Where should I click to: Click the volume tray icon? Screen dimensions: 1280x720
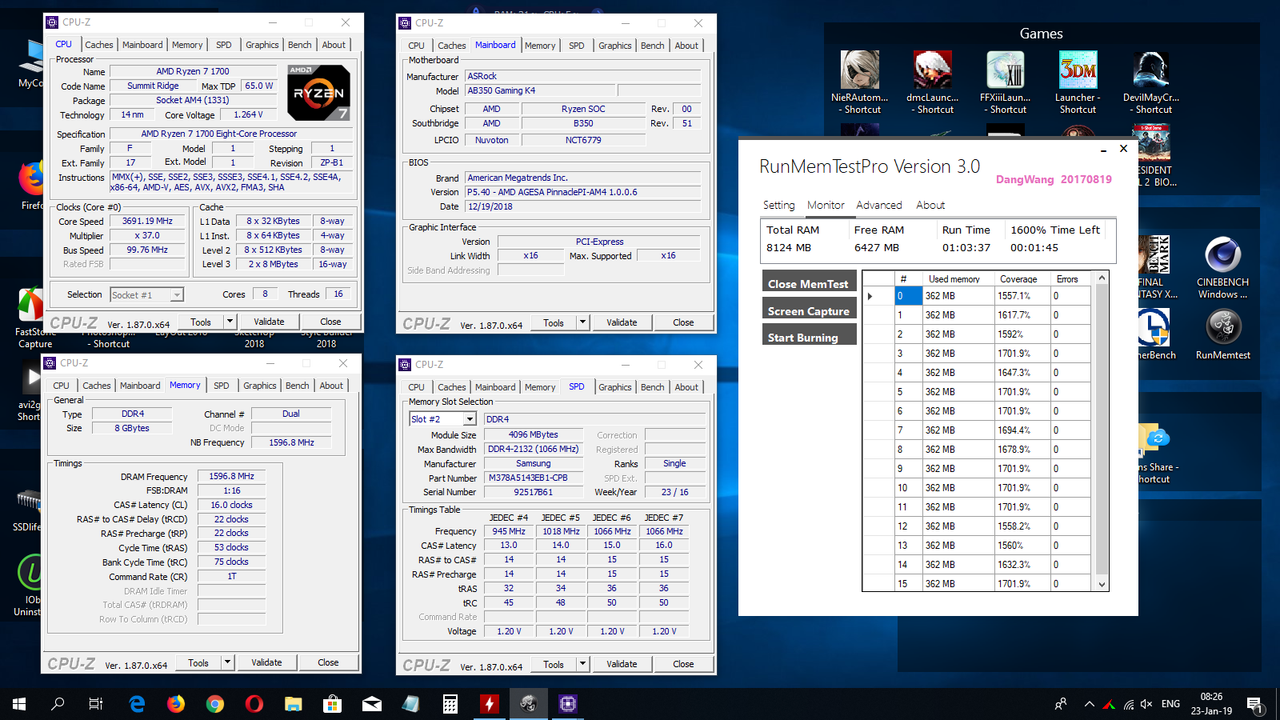coord(1148,704)
